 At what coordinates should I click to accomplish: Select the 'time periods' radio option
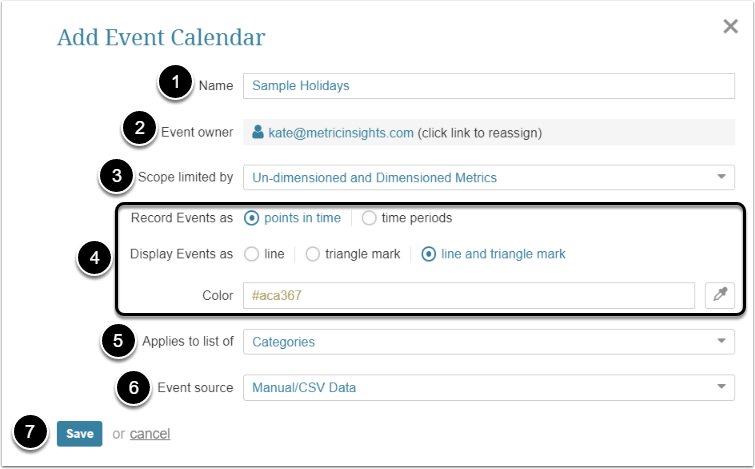(x=369, y=217)
